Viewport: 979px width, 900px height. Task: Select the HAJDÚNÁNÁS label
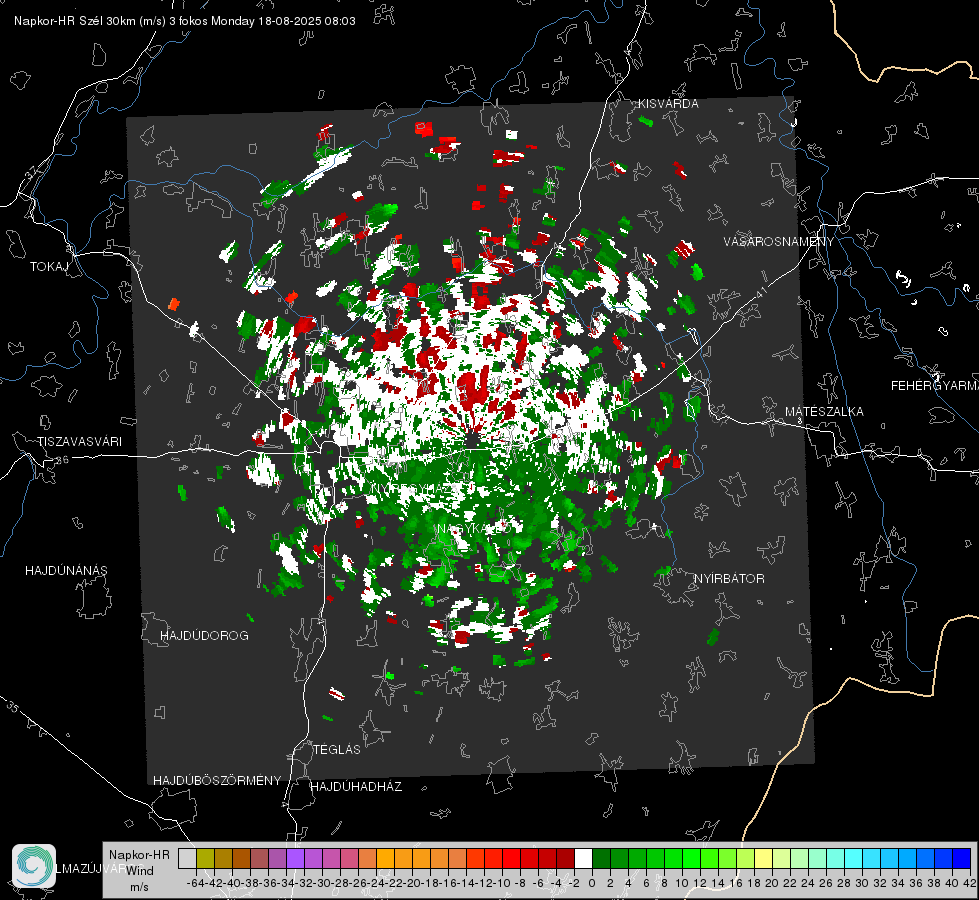[x=66, y=571]
